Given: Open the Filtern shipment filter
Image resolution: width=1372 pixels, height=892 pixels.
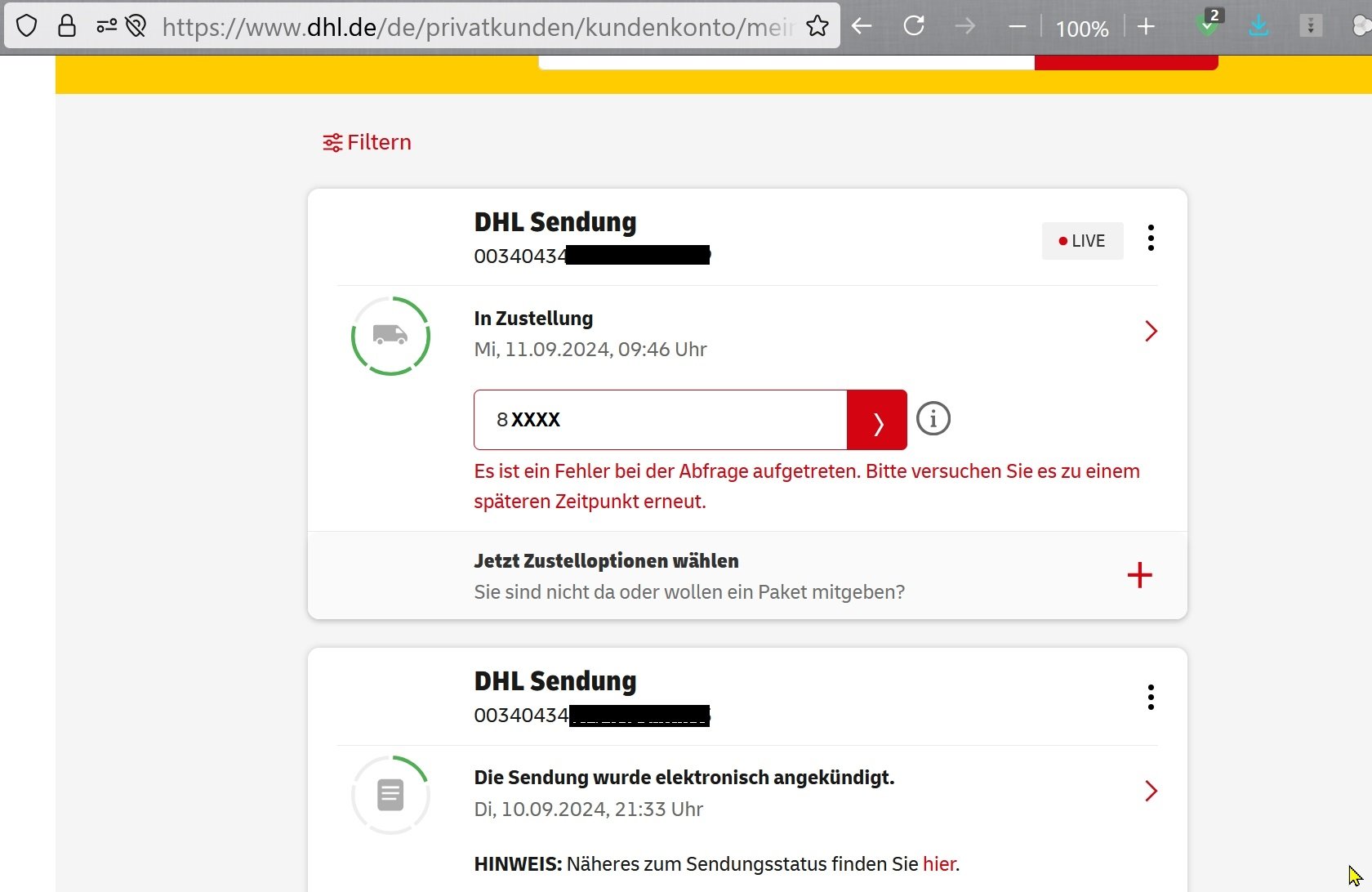Looking at the screenshot, I should click(367, 142).
